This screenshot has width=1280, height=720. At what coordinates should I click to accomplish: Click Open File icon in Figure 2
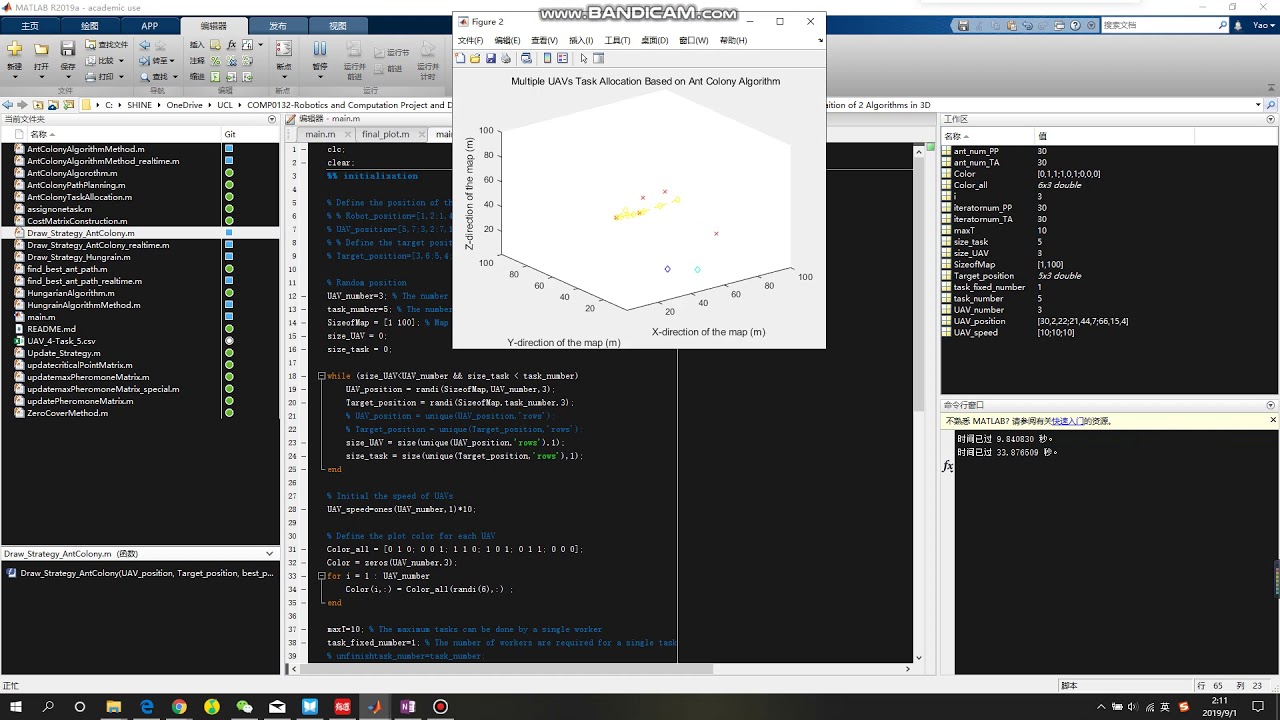[x=475, y=58]
